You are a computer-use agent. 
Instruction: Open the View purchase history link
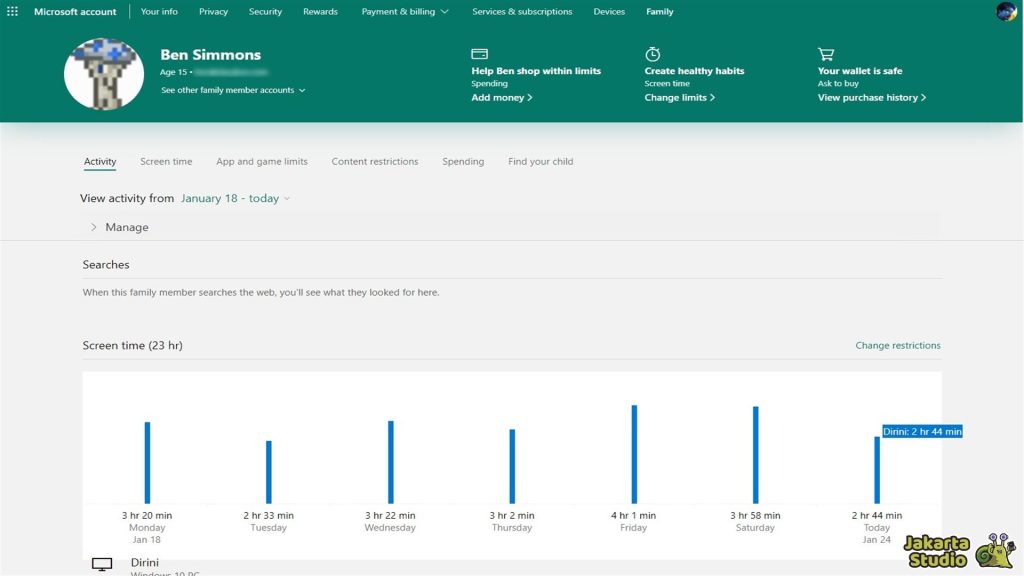pos(871,98)
